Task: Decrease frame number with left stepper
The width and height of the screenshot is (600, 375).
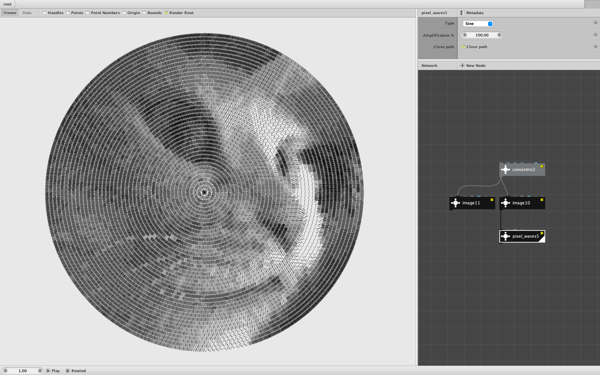Action: tap(5, 371)
